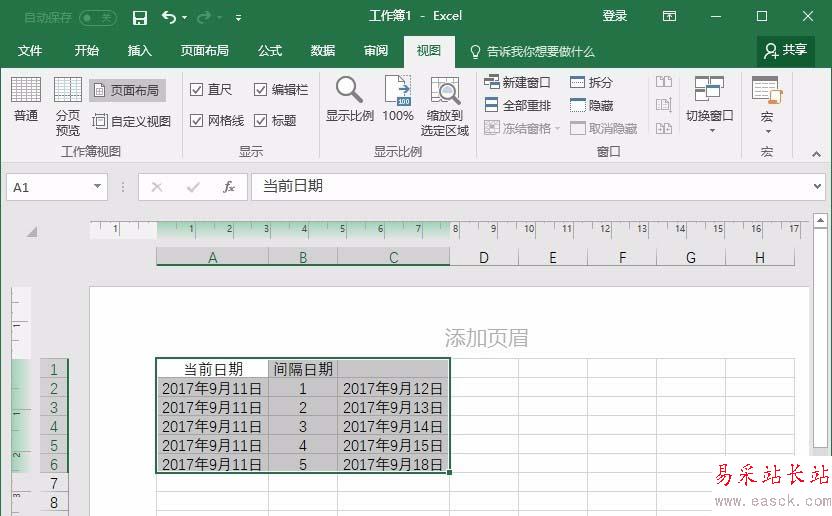The image size is (832, 516).
Task: Toggle the 直尺 ruler checkbox
Action: pyautogui.click(x=196, y=89)
